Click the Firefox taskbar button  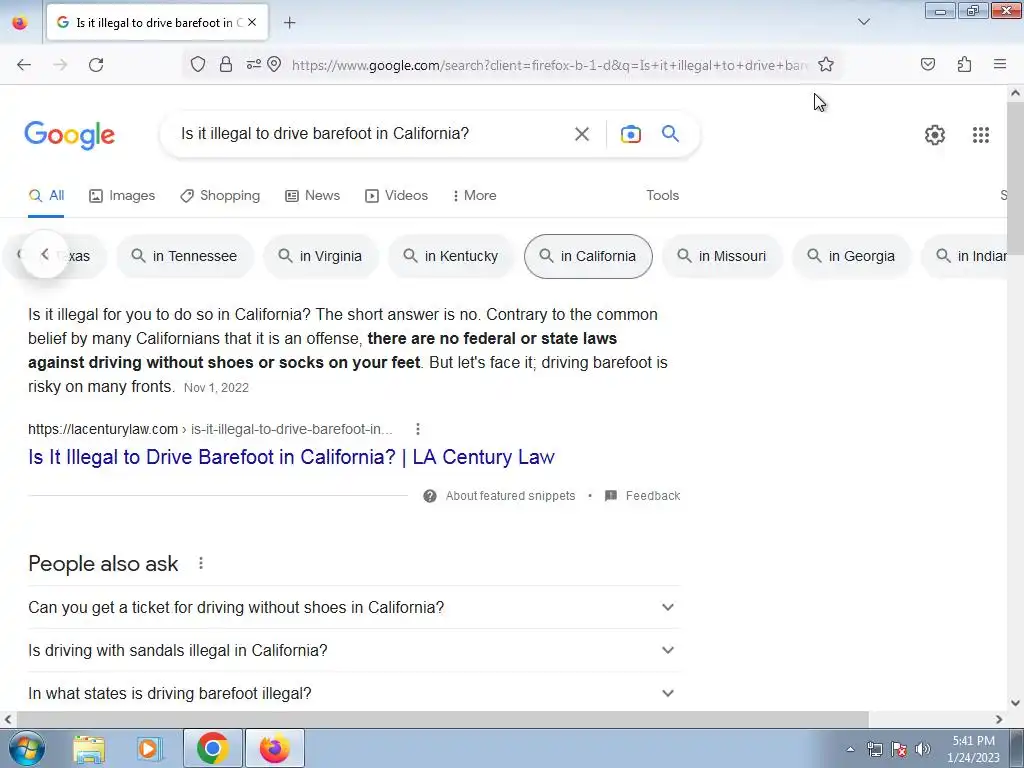[275, 748]
